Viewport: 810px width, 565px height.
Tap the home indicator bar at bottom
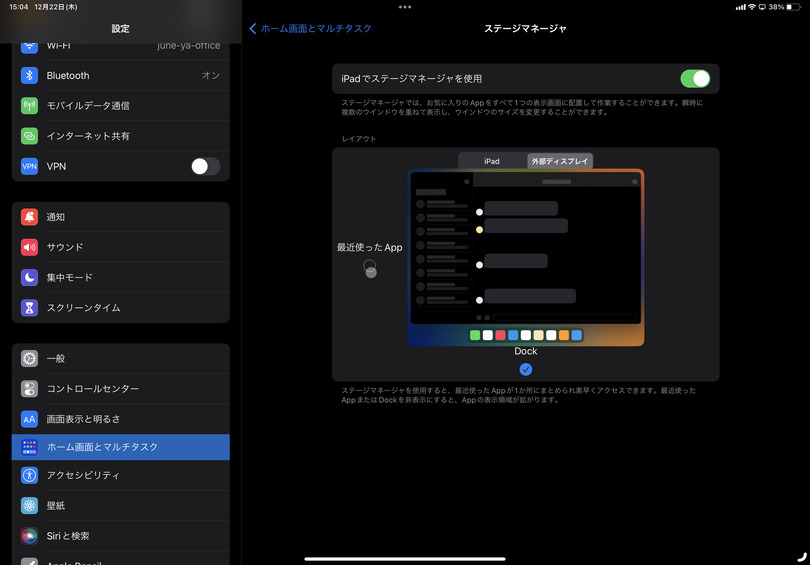click(405, 559)
